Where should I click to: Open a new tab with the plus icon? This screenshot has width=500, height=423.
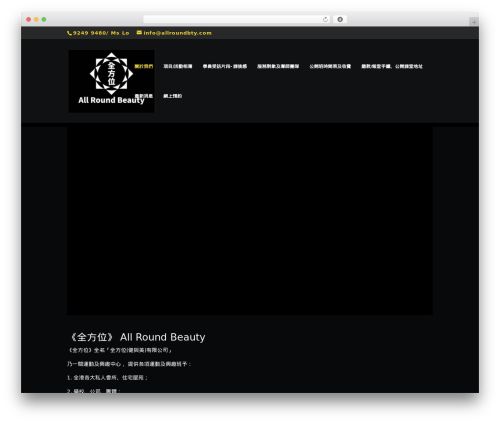click(474, 22)
